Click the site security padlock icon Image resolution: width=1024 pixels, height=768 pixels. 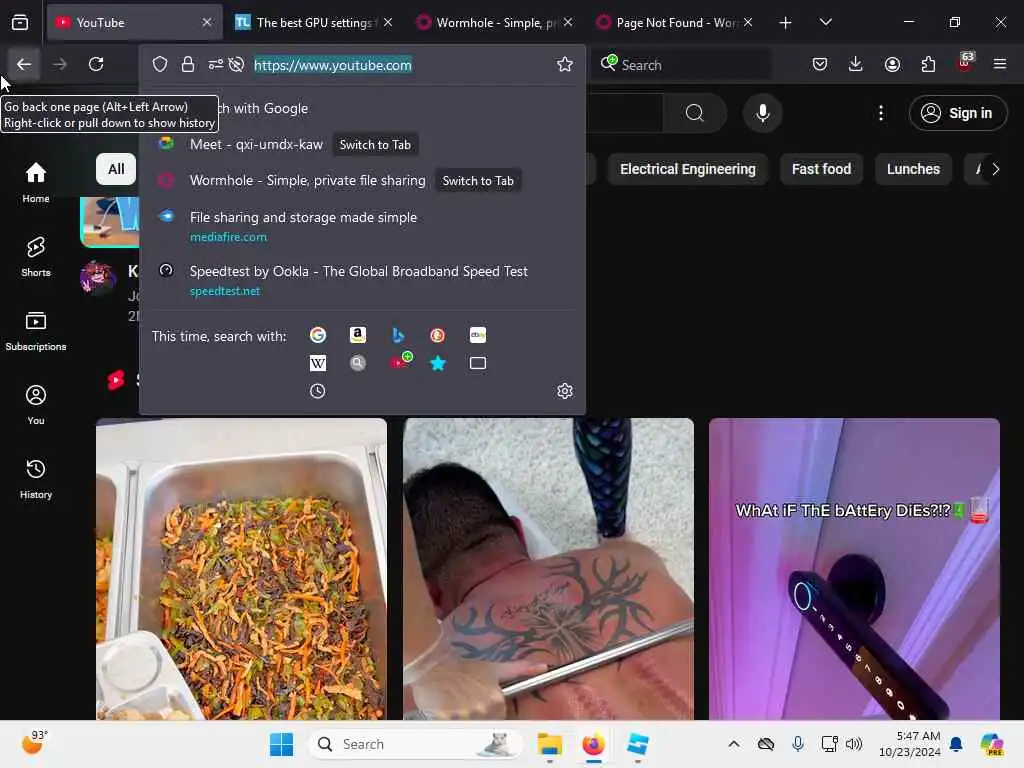188,64
